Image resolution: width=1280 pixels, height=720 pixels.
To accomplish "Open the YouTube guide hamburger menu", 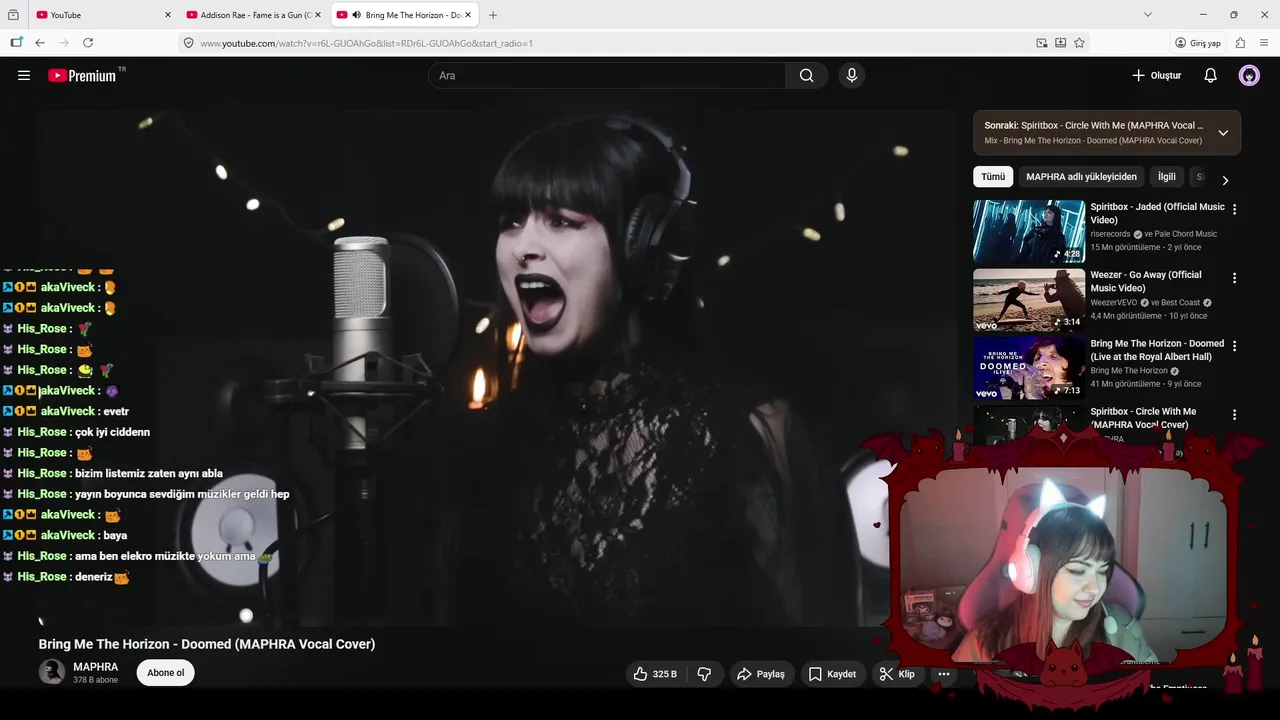I will point(24,75).
